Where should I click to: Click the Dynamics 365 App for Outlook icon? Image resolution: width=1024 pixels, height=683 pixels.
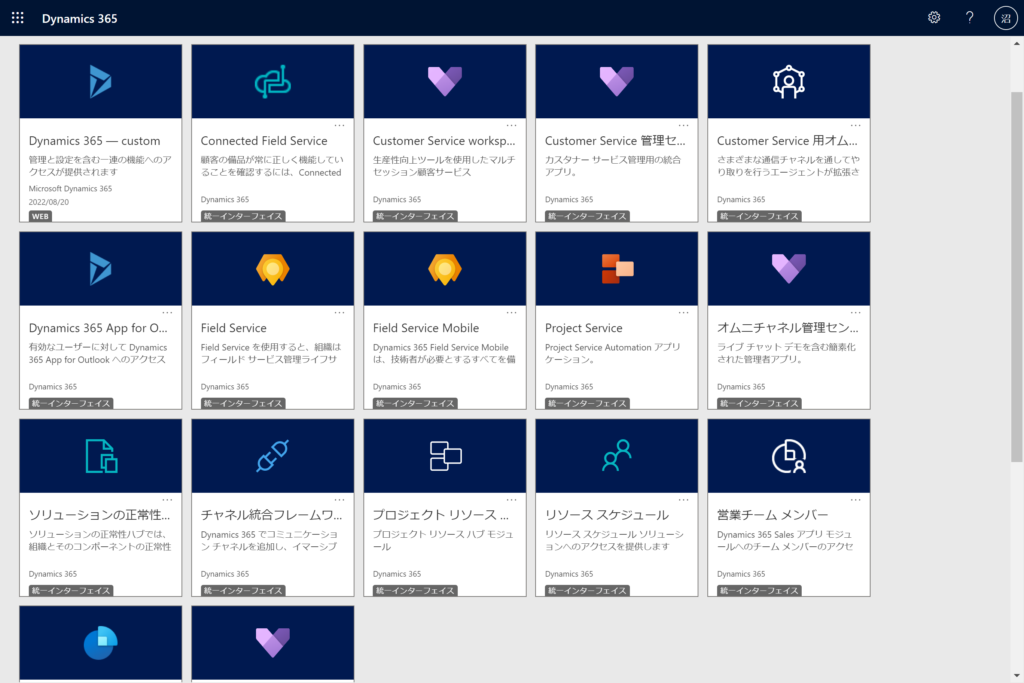[x=100, y=268]
